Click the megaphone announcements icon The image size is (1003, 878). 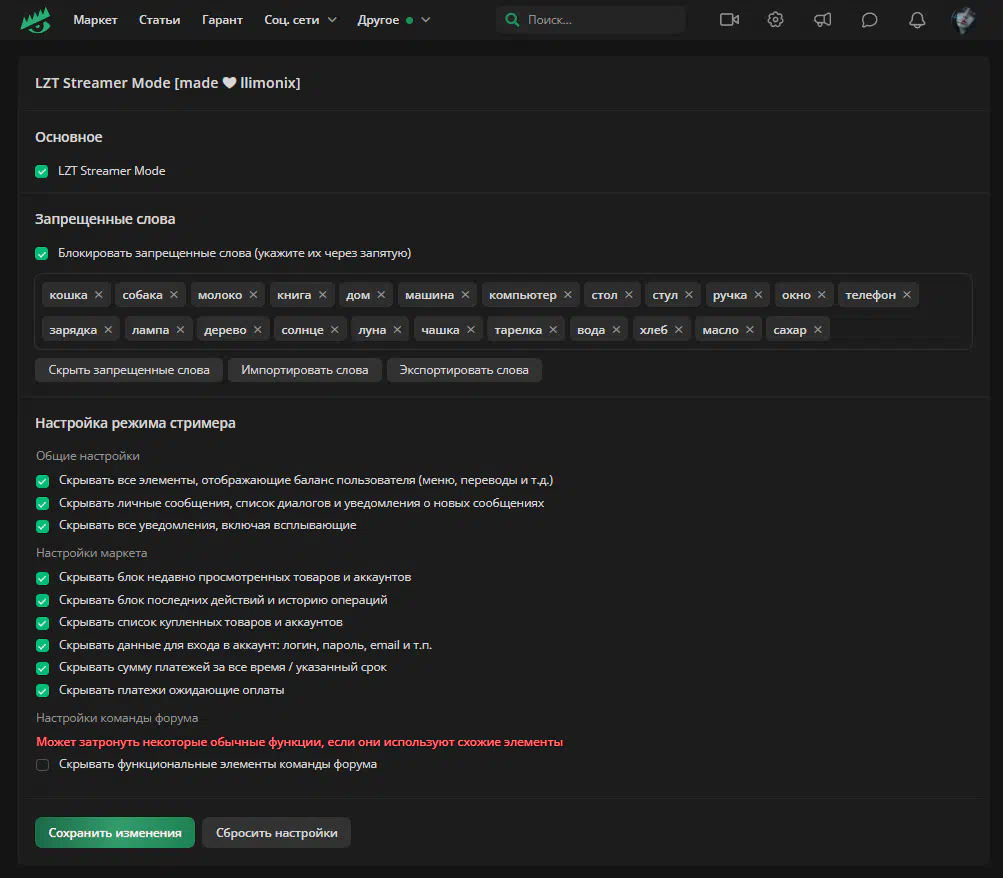822,20
